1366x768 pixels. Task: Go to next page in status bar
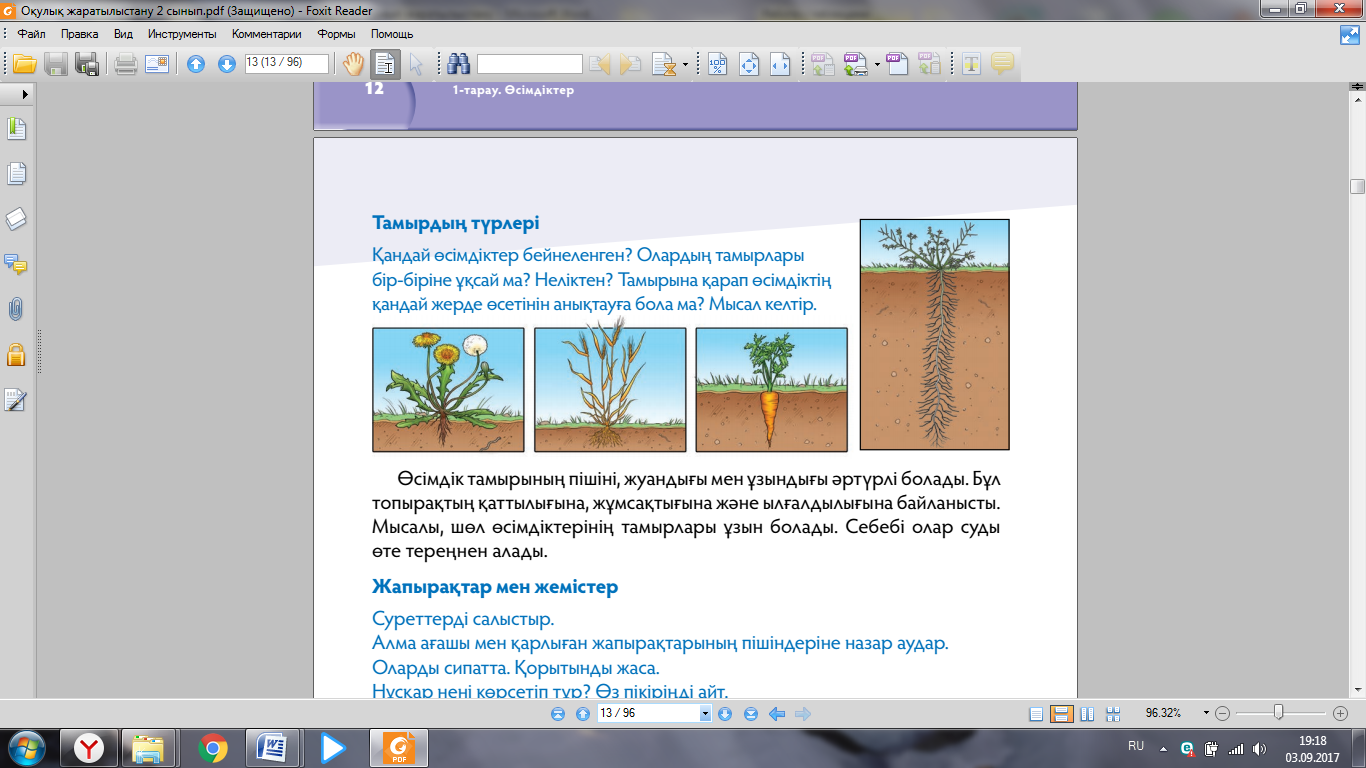pos(726,714)
